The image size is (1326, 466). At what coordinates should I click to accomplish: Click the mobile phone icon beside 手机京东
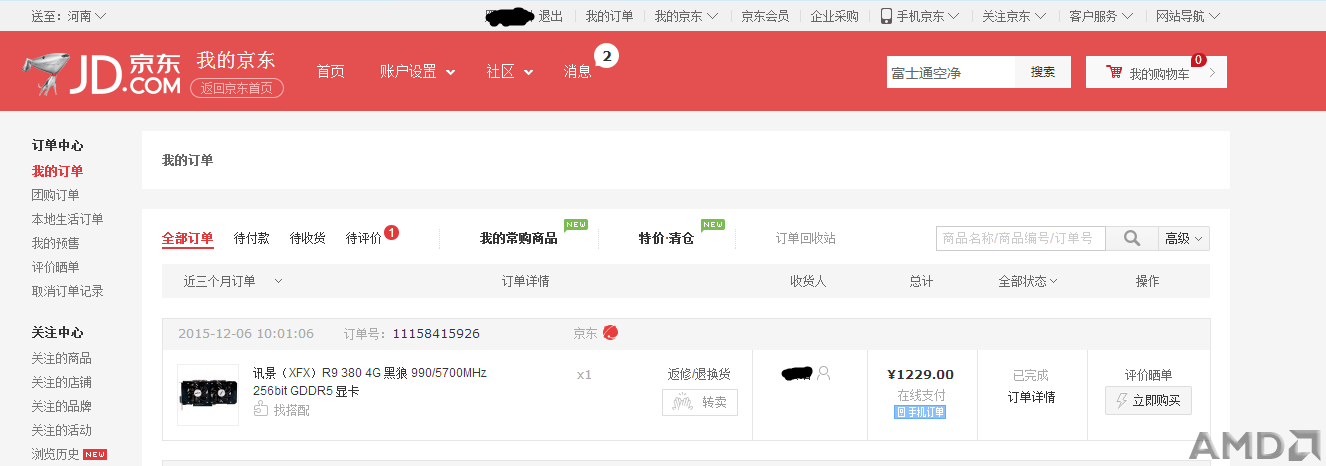(x=886, y=16)
